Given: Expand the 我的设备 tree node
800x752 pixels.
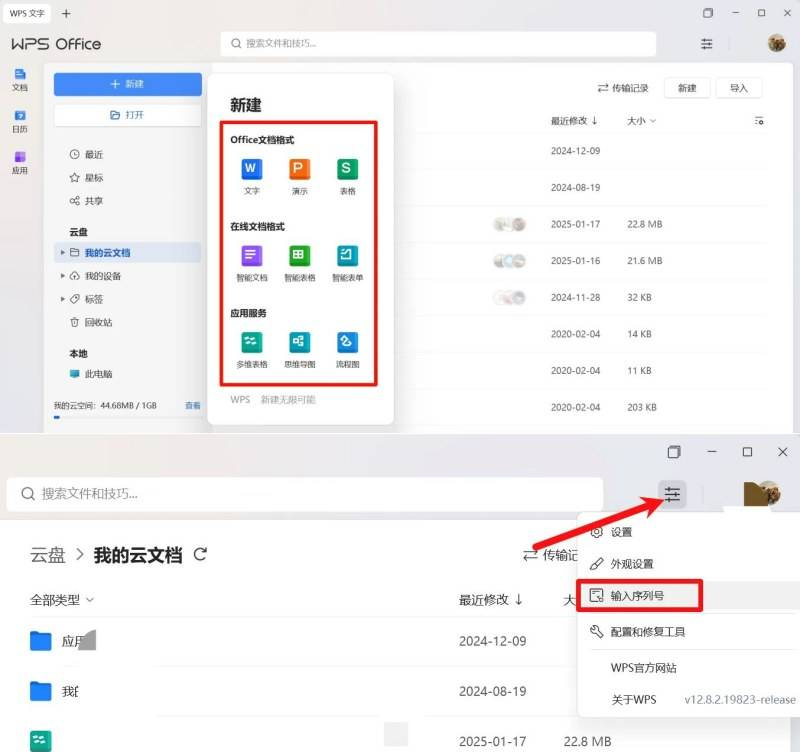Looking at the screenshot, I should (x=63, y=276).
